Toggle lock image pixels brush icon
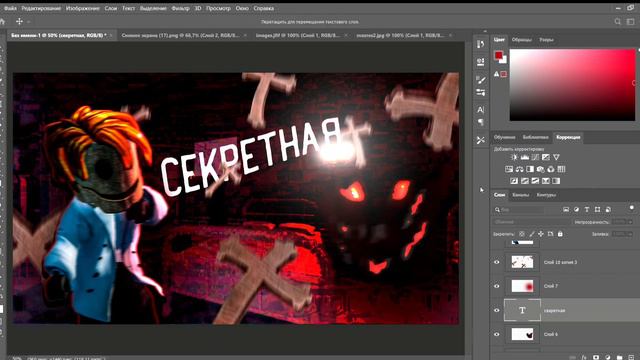Screen dimensions: 640x360 531,234
